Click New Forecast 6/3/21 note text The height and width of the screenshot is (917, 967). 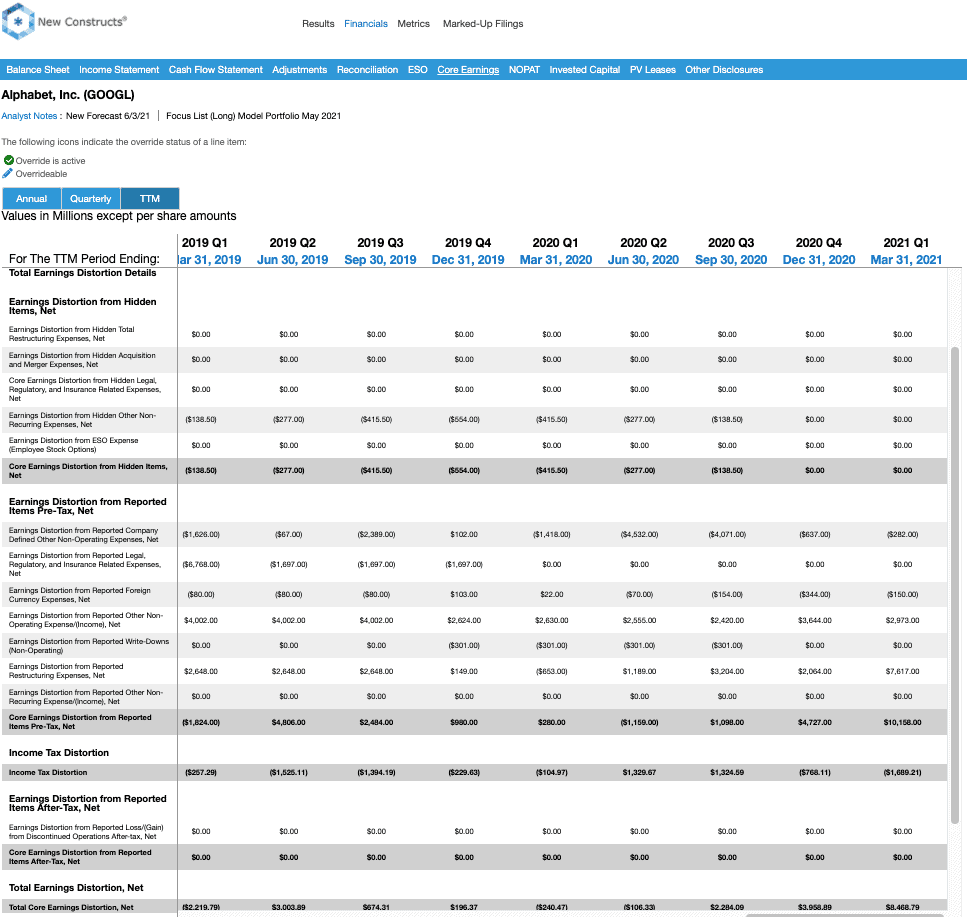click(108, 116)
